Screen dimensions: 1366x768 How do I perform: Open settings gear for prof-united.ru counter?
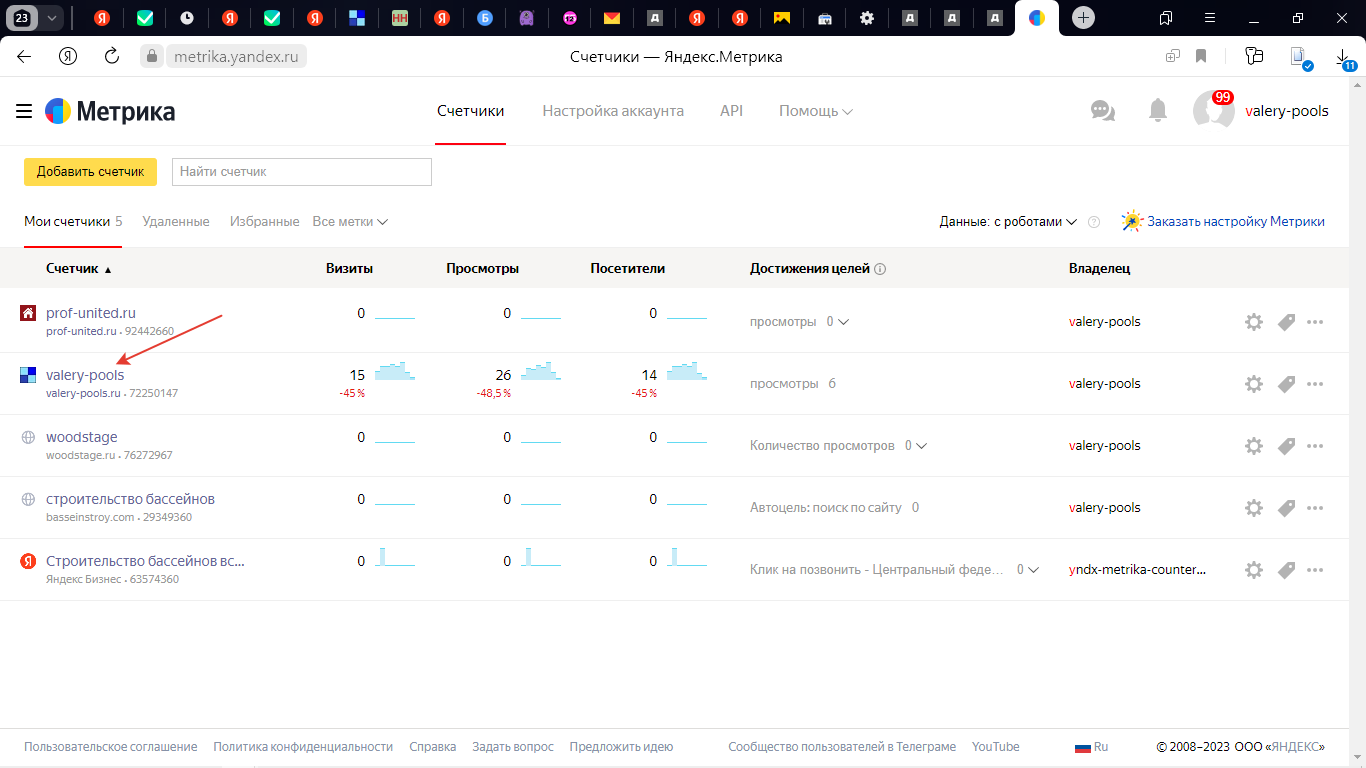click(1253, 322)
